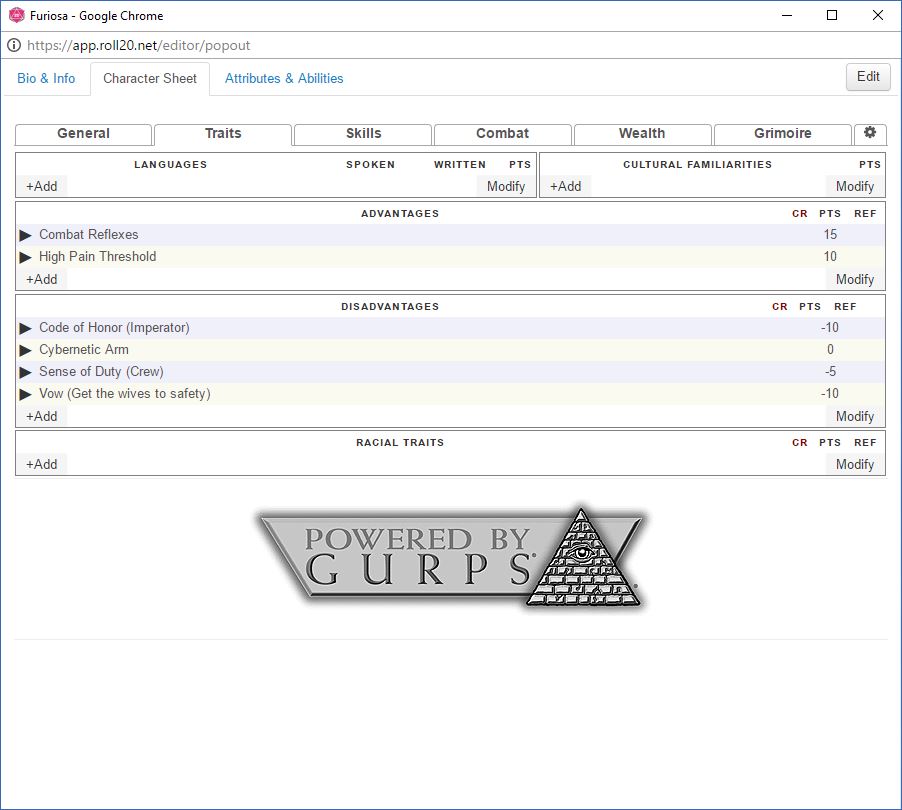The height and width of the screenshot is (810, 902).
Task: Switch to the Skills tab
Action: click(x=363, y=133)
